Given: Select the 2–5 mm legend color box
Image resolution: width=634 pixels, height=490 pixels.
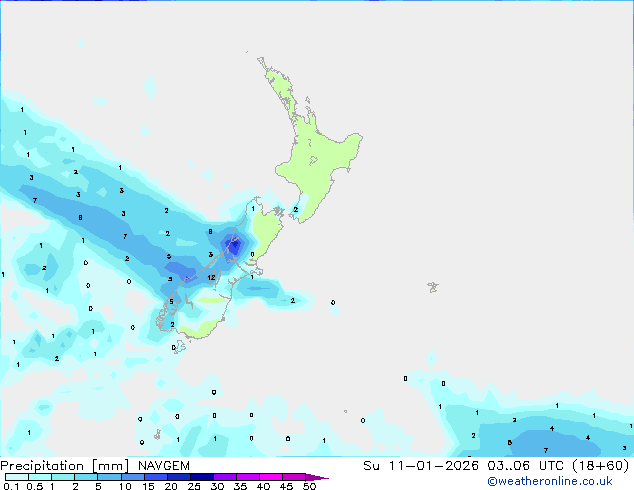Looking at the screenshot, I should 86,477.
